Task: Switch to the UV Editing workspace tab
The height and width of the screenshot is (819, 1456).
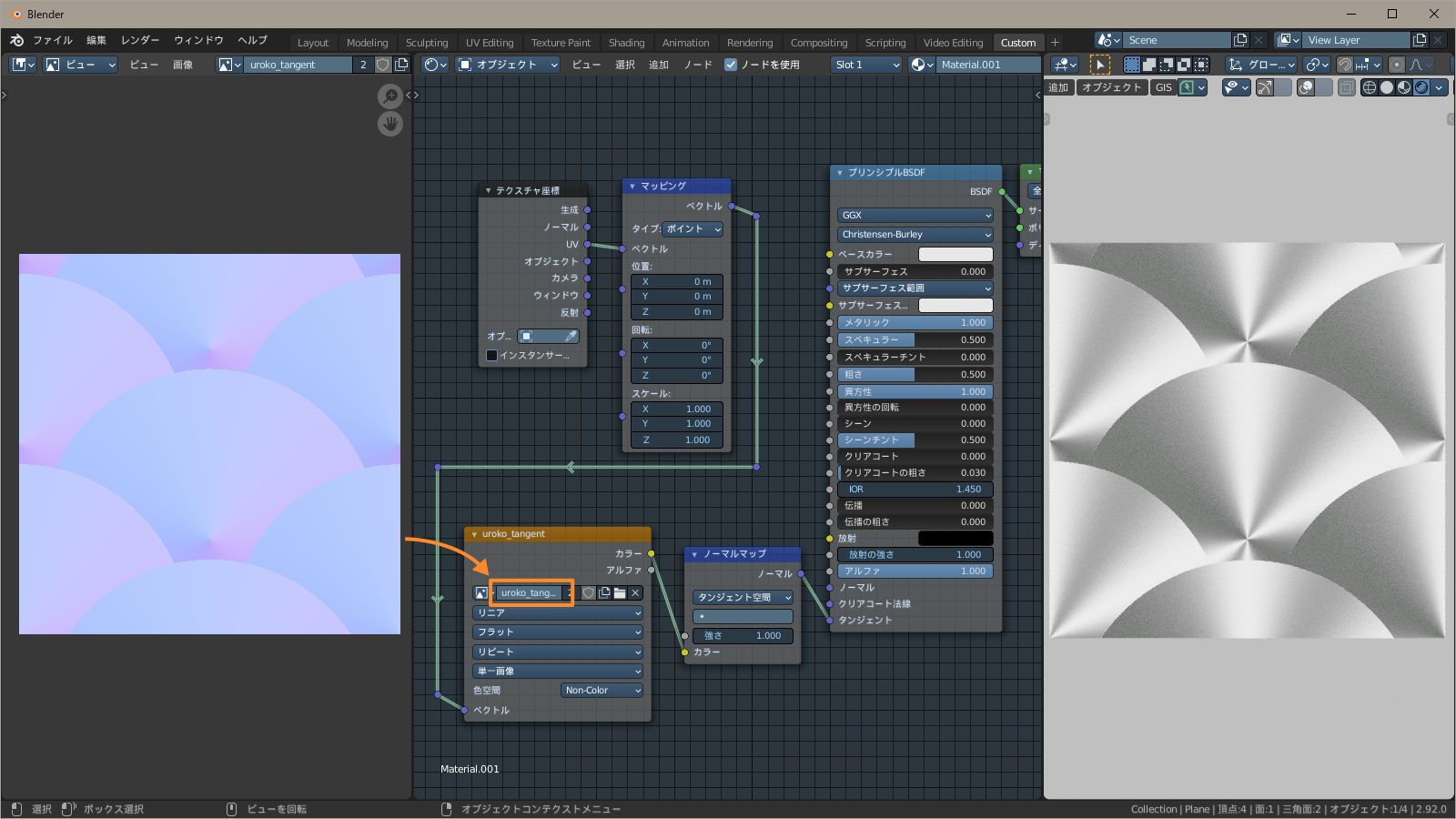Action: [x=490, y=43]
